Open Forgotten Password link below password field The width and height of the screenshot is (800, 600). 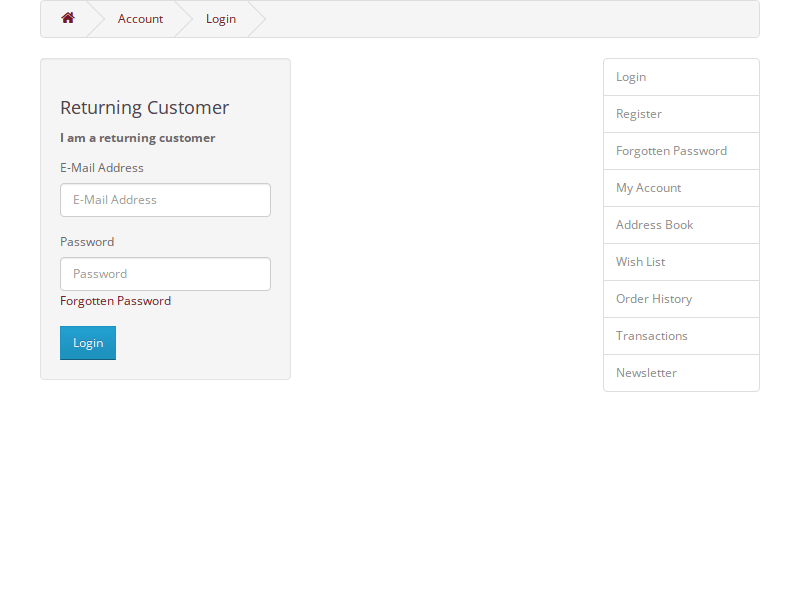[115, 301]
